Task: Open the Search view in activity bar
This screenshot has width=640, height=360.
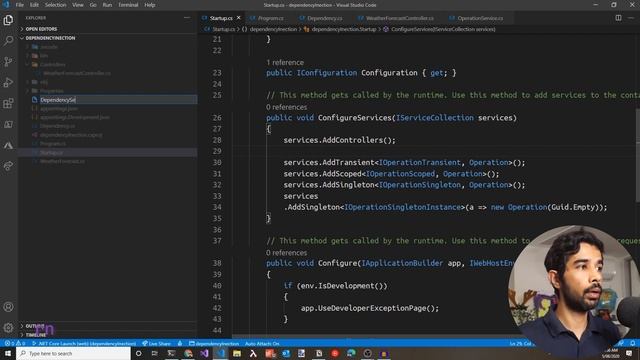Action: point(8,40)
